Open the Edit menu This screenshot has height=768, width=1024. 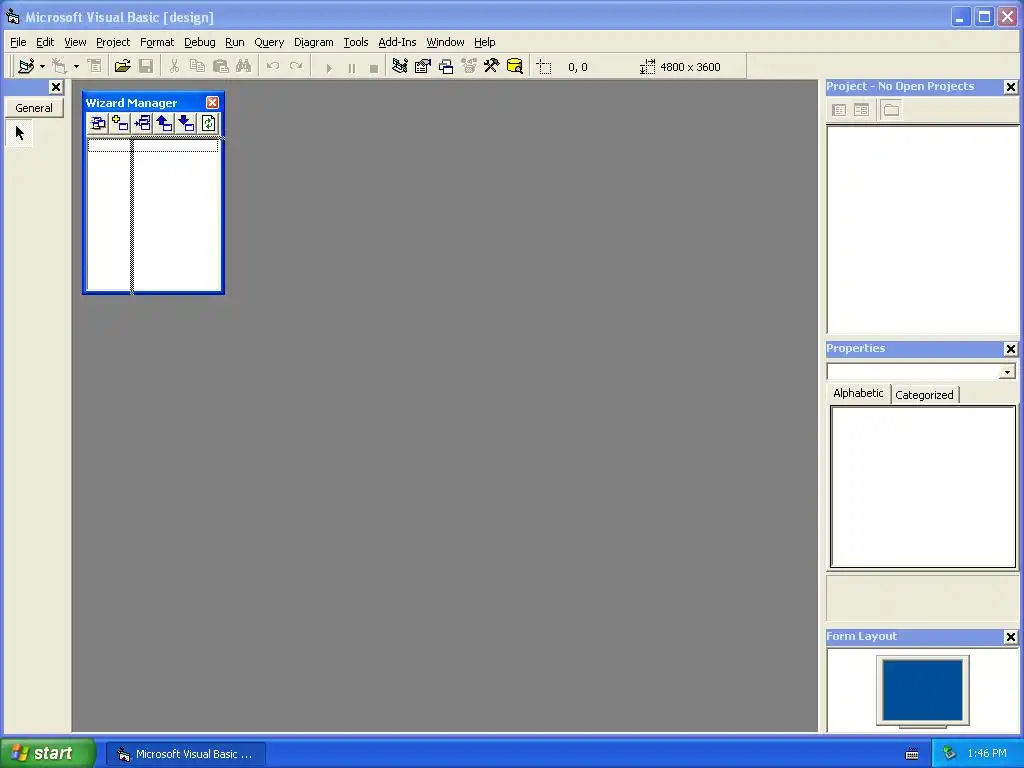[x=45, y=42]
